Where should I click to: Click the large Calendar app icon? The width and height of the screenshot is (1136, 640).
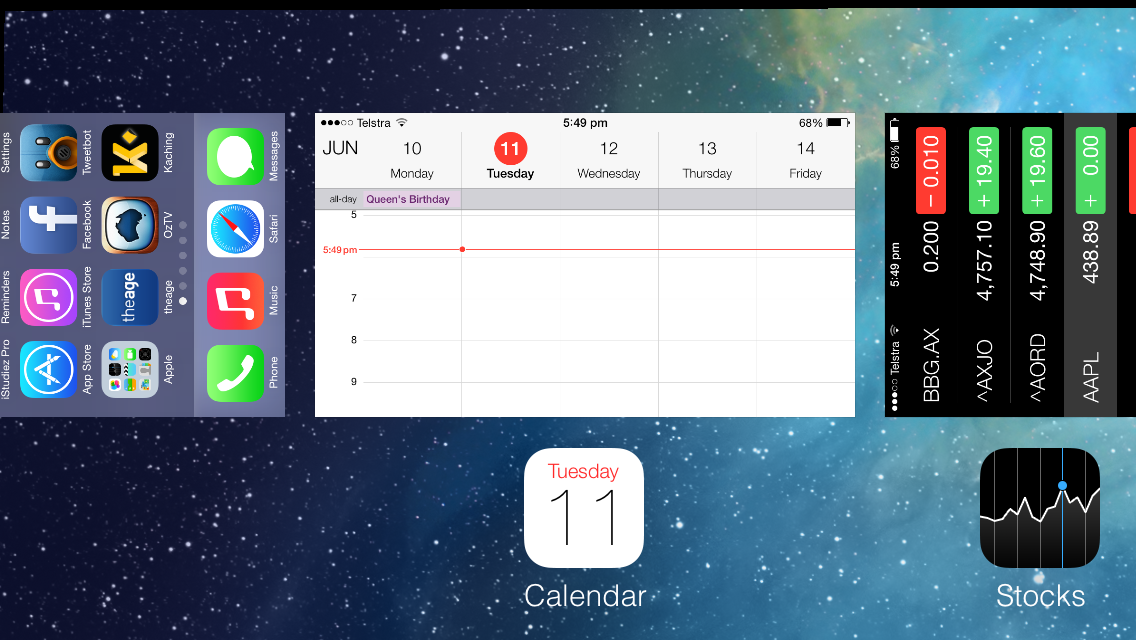click(x=584, y=508)
